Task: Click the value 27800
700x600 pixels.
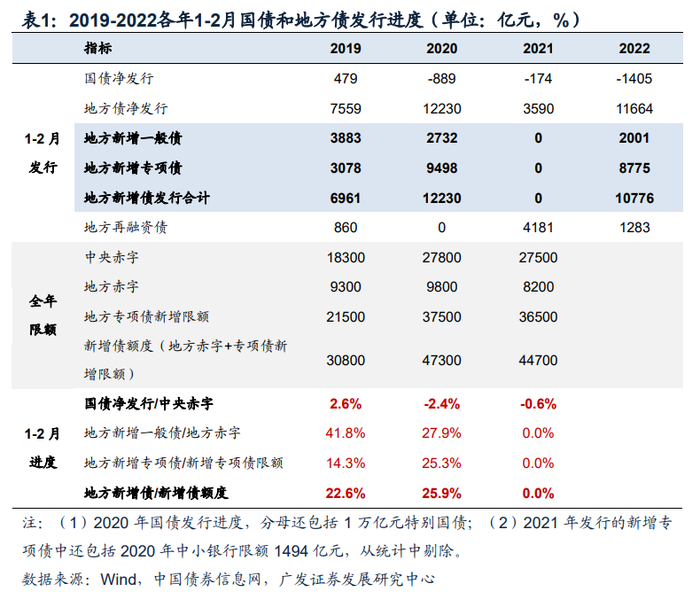Action: click(x=442, y=258)
